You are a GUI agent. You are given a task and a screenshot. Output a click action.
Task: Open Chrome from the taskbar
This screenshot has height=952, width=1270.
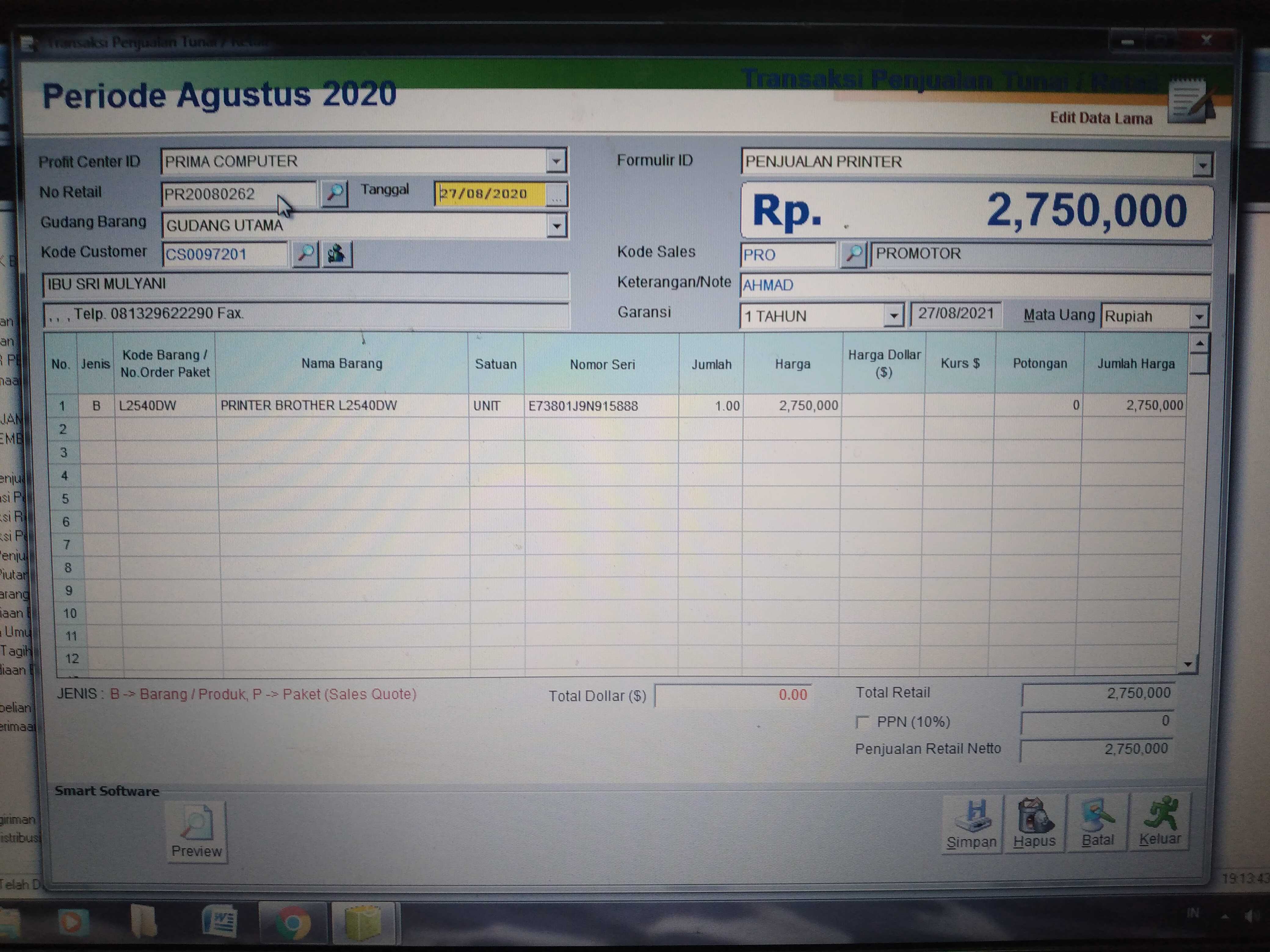point(293,923)
